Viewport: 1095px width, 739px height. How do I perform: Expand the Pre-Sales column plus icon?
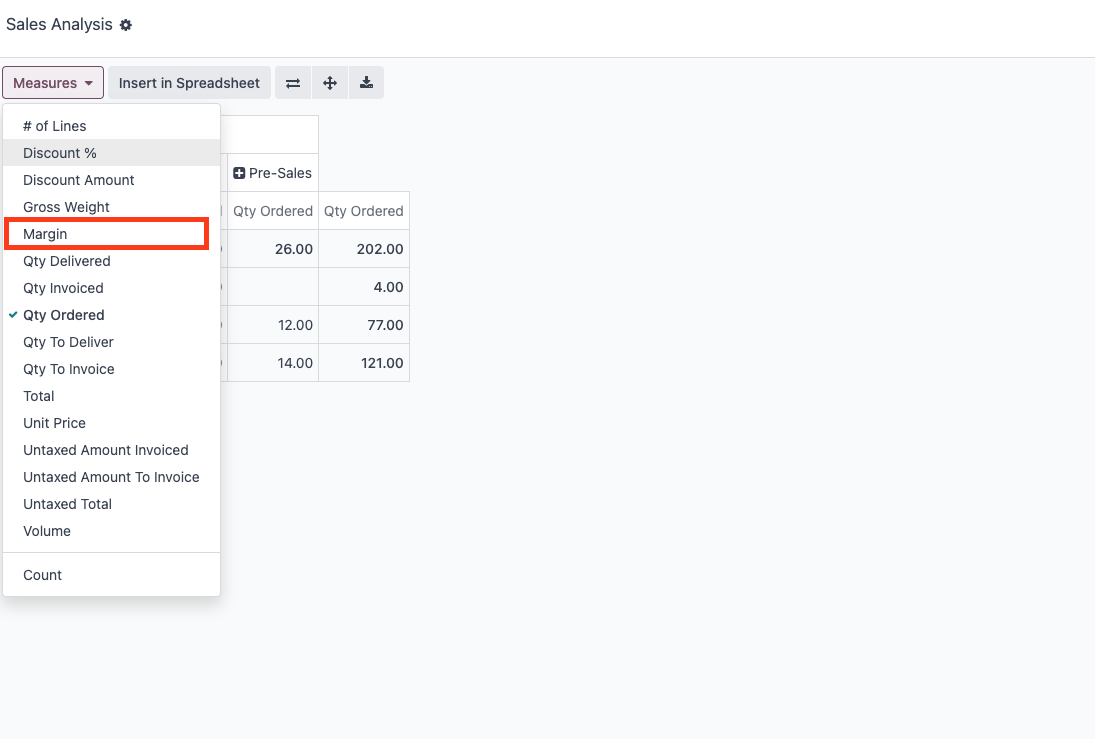coord(239,173)
